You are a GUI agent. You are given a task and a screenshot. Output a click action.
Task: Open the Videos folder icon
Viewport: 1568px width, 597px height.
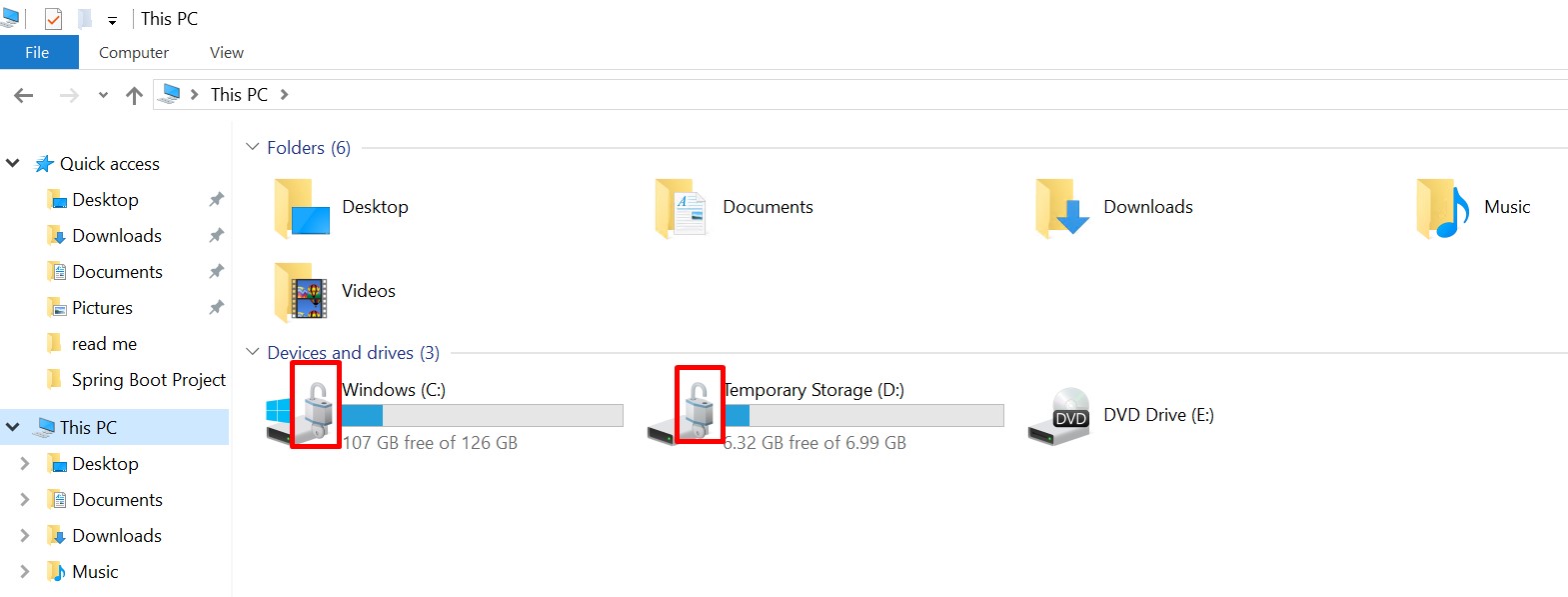pos(301,291)
